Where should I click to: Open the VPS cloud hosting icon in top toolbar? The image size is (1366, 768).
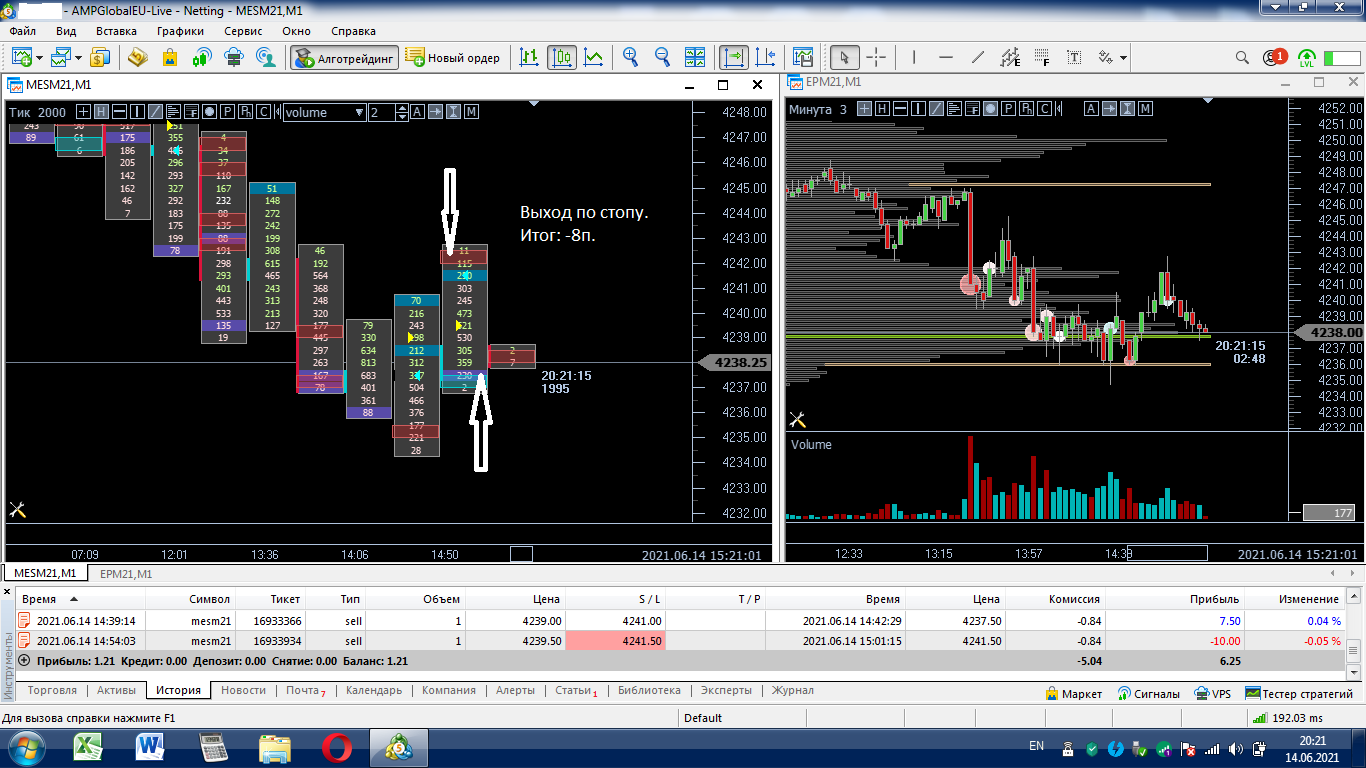click(234, 57)
